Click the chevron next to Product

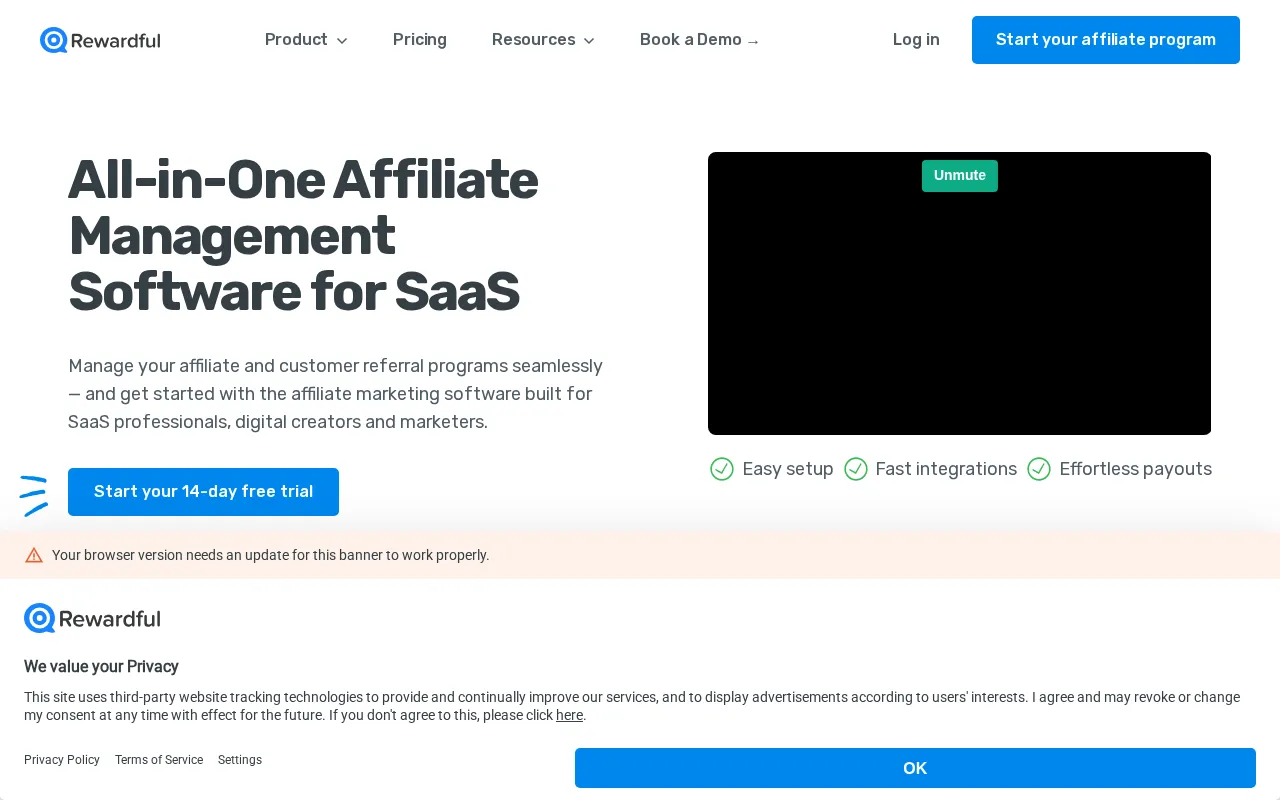coord(342,41)
